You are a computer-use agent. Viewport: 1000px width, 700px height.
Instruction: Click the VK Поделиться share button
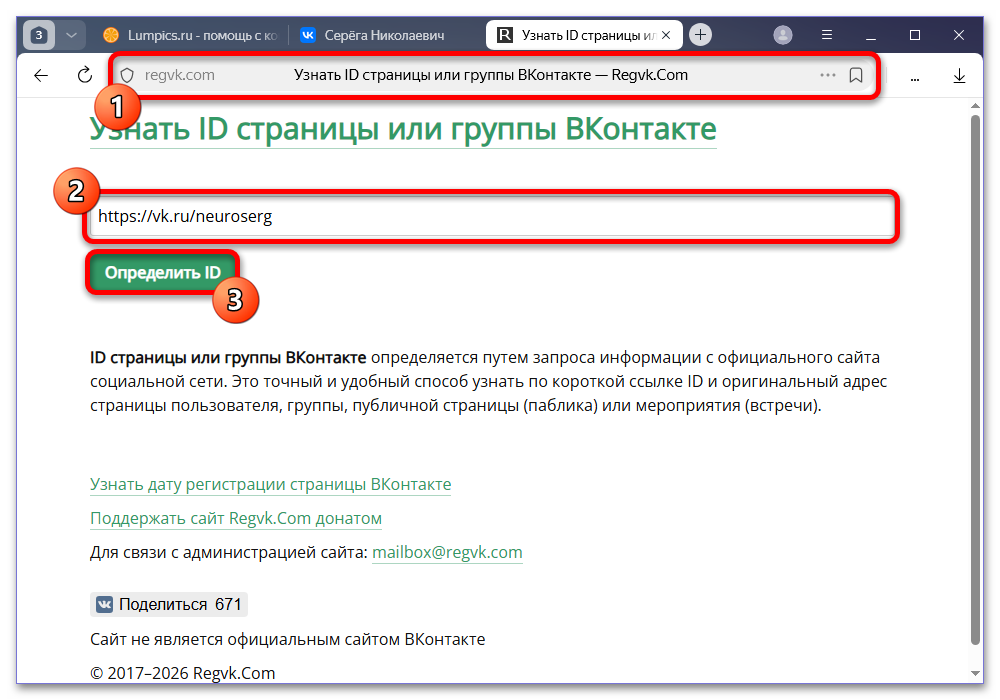point(168,604)
